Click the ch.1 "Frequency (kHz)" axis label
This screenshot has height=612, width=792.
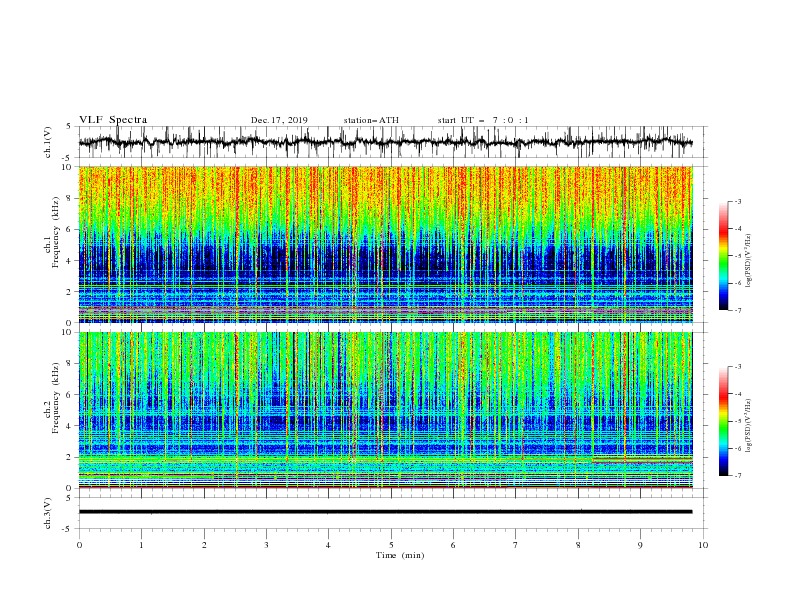pyautogui.click(x=56, y=232)
